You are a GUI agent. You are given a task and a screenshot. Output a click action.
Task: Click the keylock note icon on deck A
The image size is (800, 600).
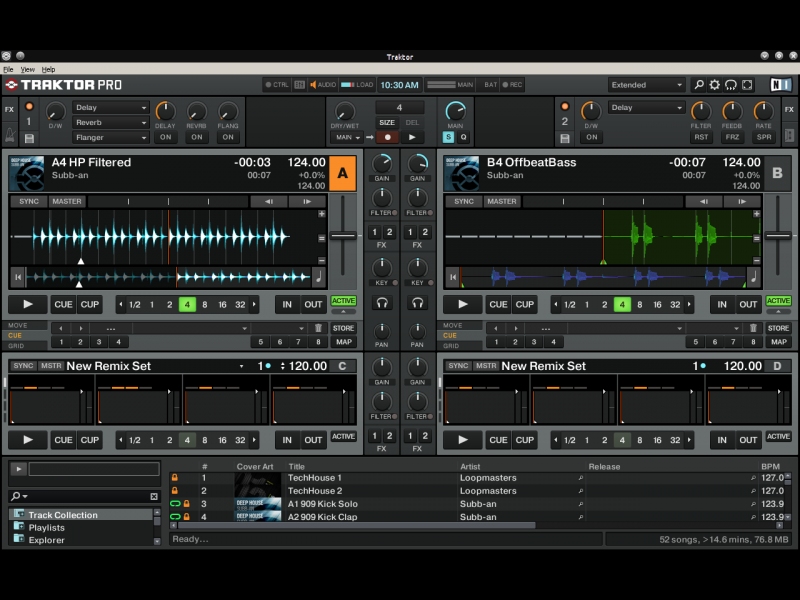pos(319,277)
